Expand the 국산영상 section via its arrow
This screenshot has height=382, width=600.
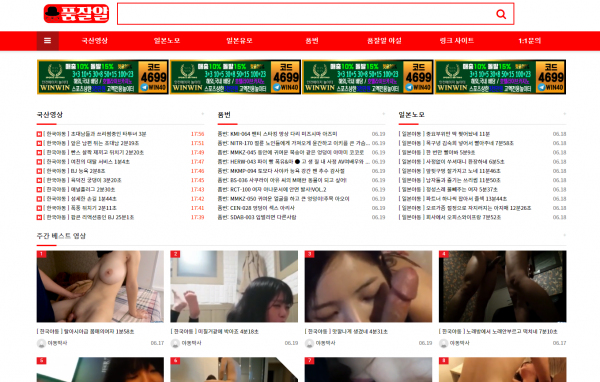(202, 114)
